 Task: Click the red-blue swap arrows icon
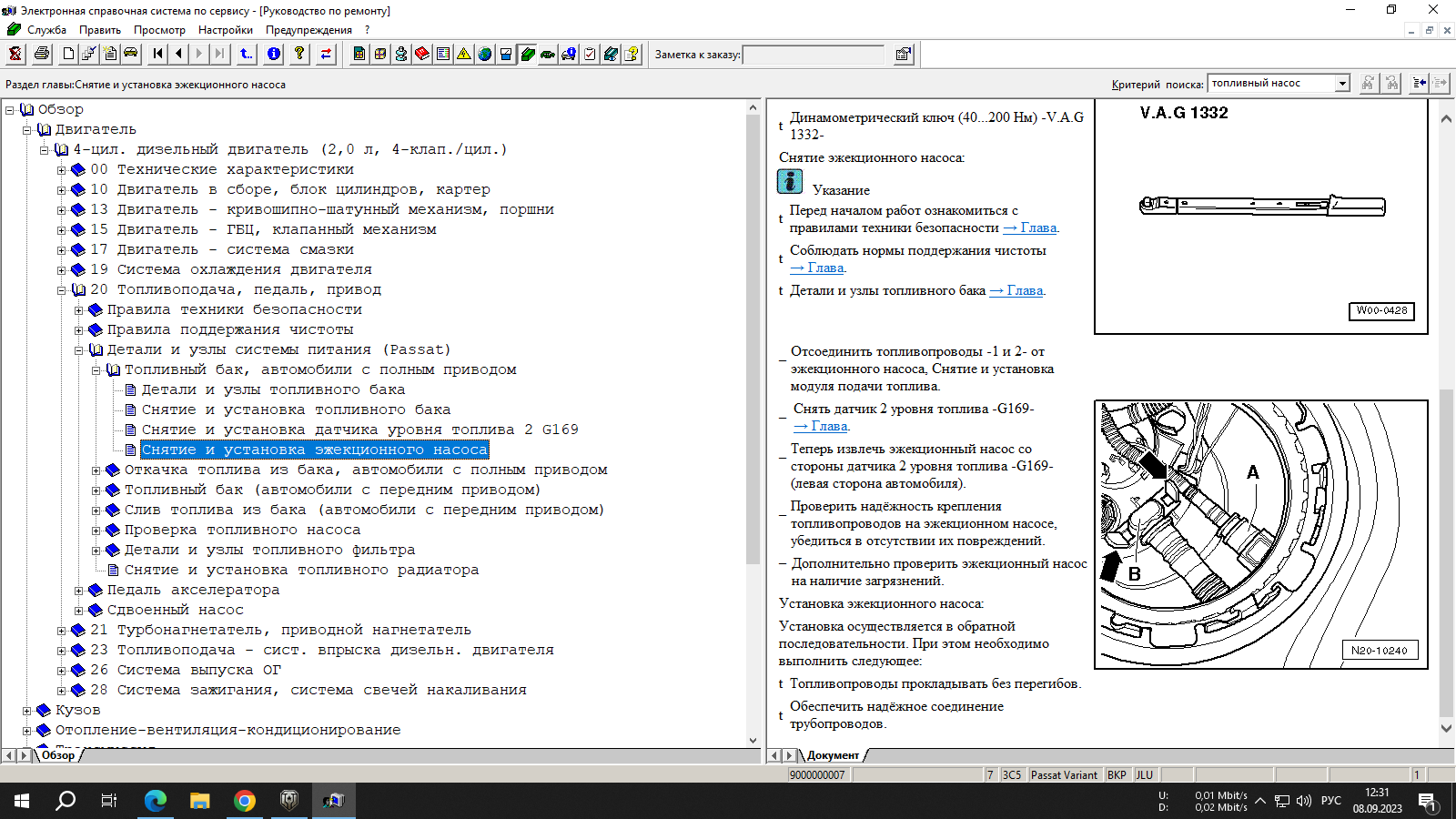point(326,54)
